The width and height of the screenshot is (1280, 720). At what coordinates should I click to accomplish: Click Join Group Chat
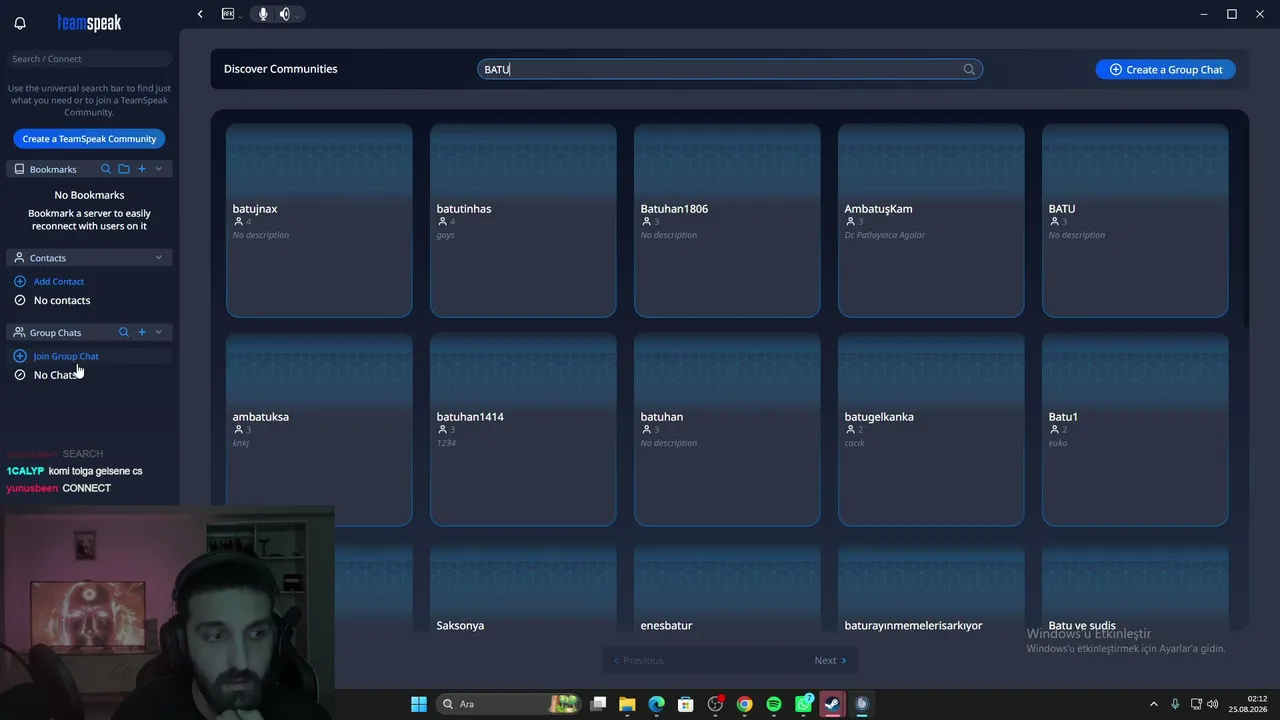coord(66,356)
